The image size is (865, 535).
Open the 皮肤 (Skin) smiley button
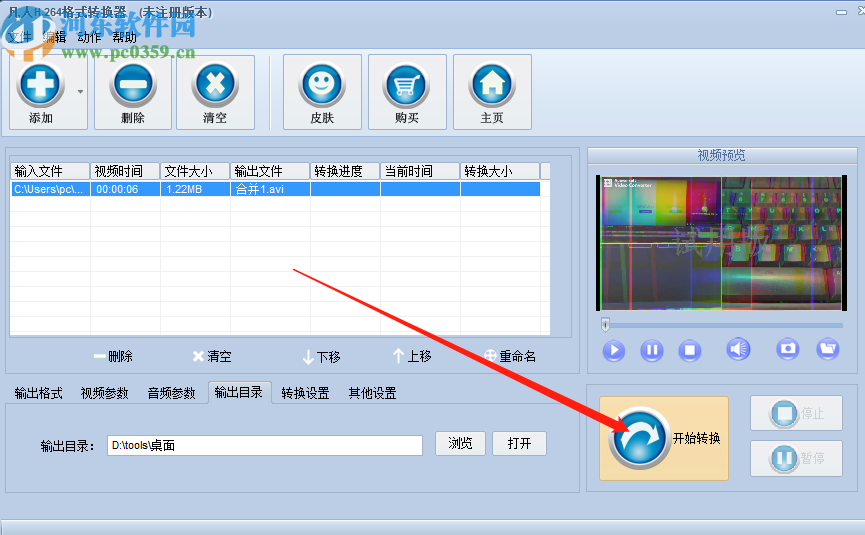pos(322,92)
